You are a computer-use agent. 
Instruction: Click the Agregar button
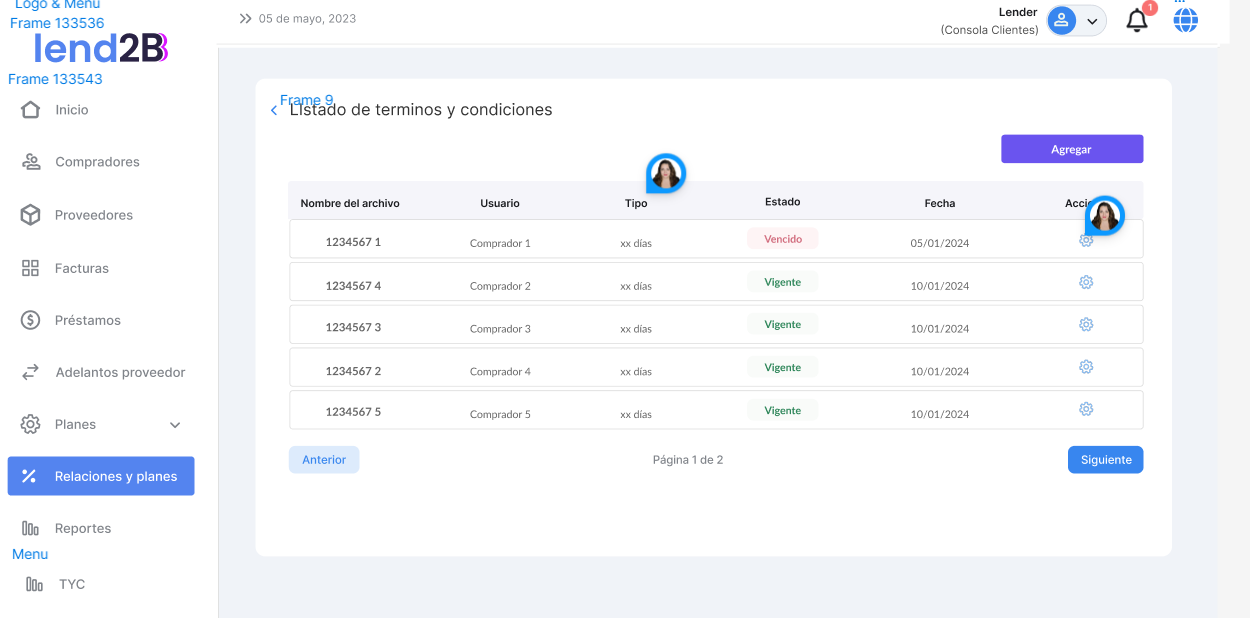pos(1071,149)
